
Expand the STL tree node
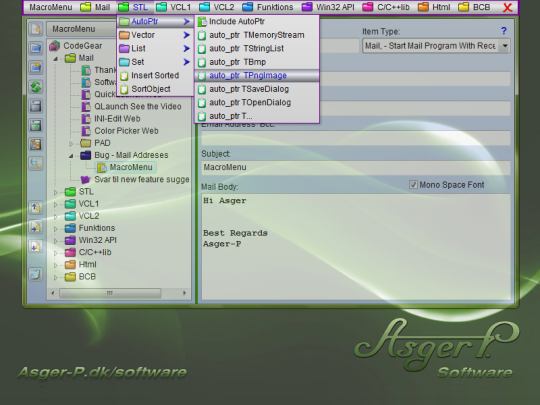[56, 192]
